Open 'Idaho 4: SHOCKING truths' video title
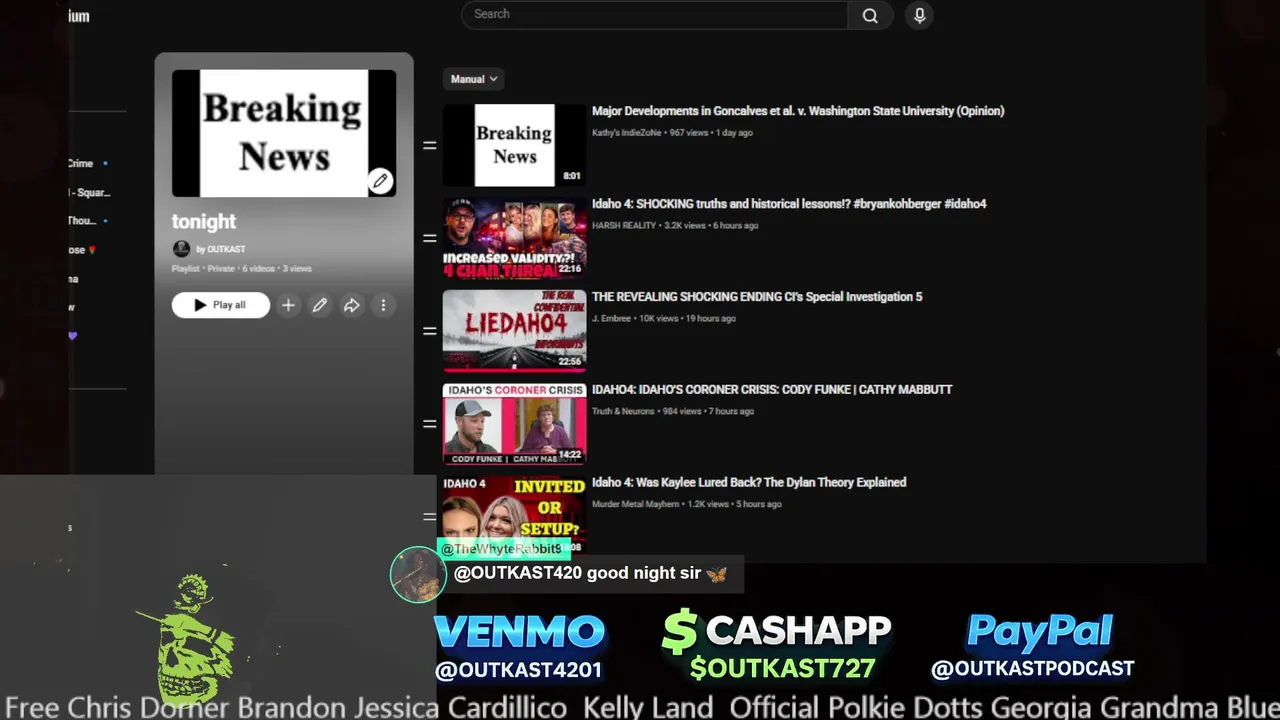 point(789,204)
